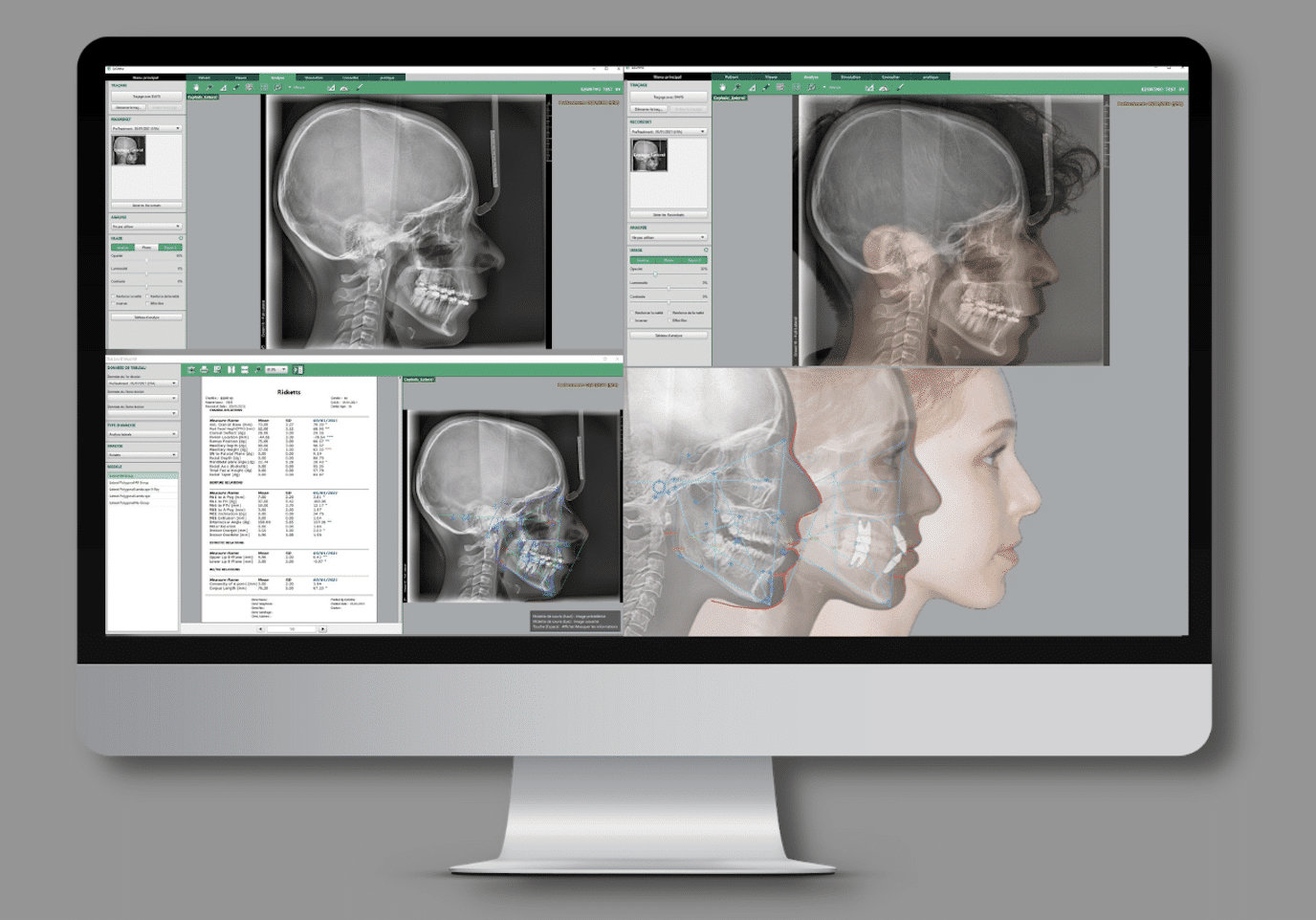The width and height of the screenshot is (1316, 920).
Task: Select the zoom magnifier tool in right window
Action: pyautogui.click(x=737, y=87)
